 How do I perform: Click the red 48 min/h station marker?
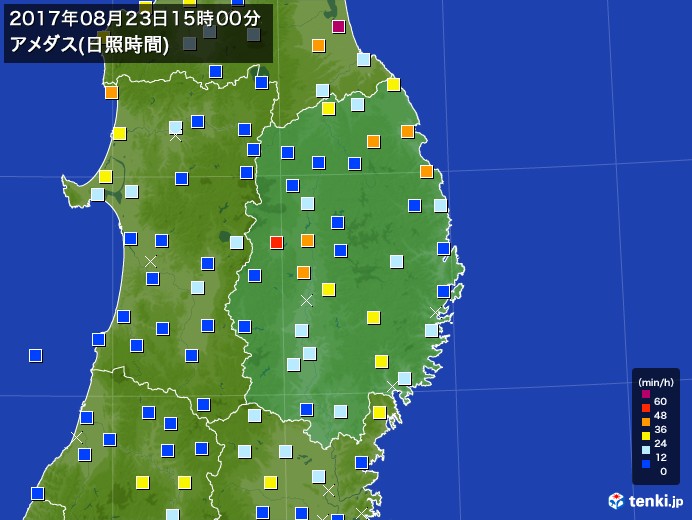pyautogui.click(x=276, y=242)
